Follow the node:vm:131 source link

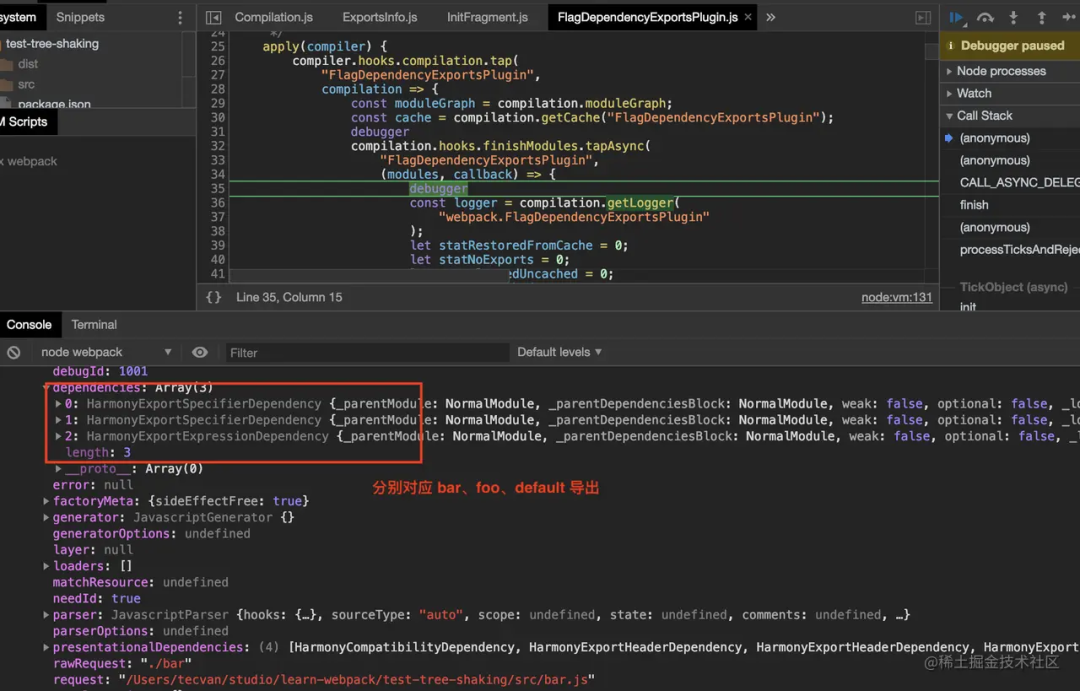click(x=896, y=297)
